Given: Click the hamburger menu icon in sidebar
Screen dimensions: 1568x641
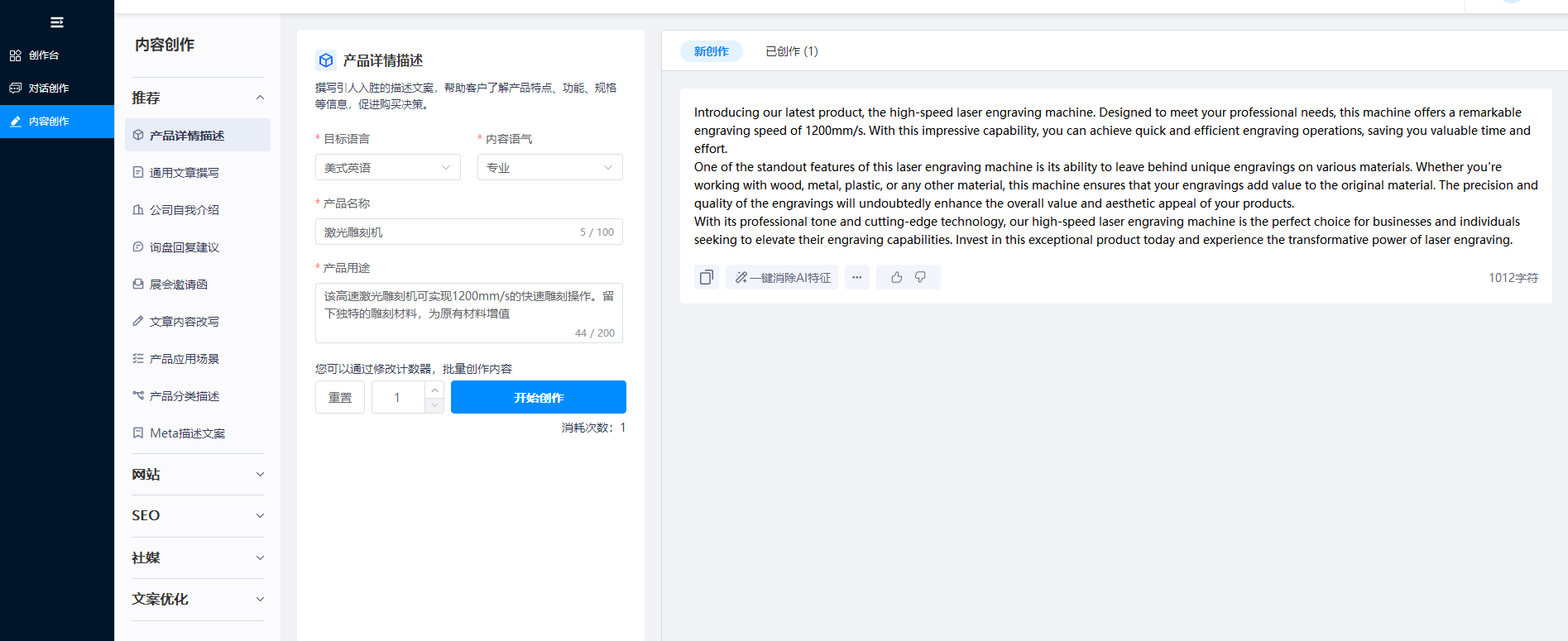Looking at the screenshot, I should tap(56, 22).
